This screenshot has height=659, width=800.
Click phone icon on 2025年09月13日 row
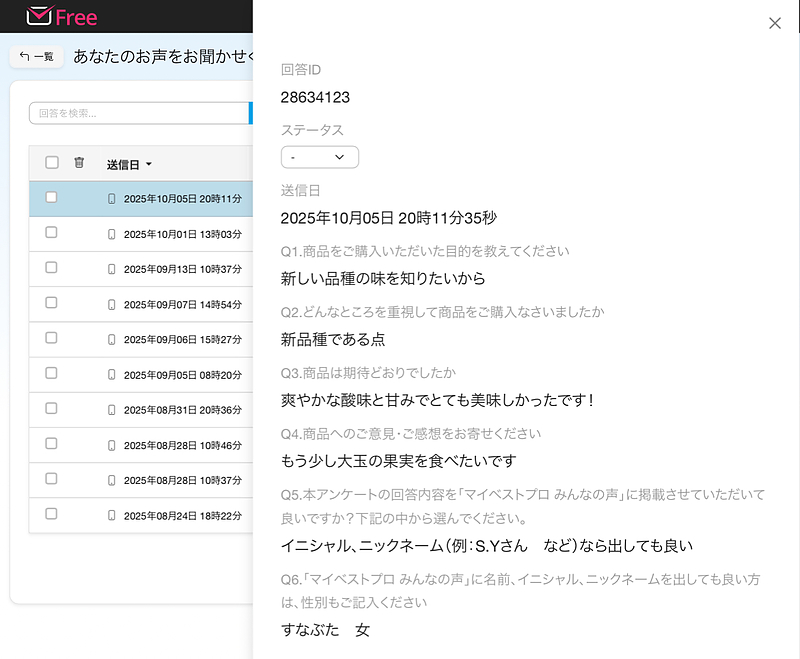coord(112,269)
